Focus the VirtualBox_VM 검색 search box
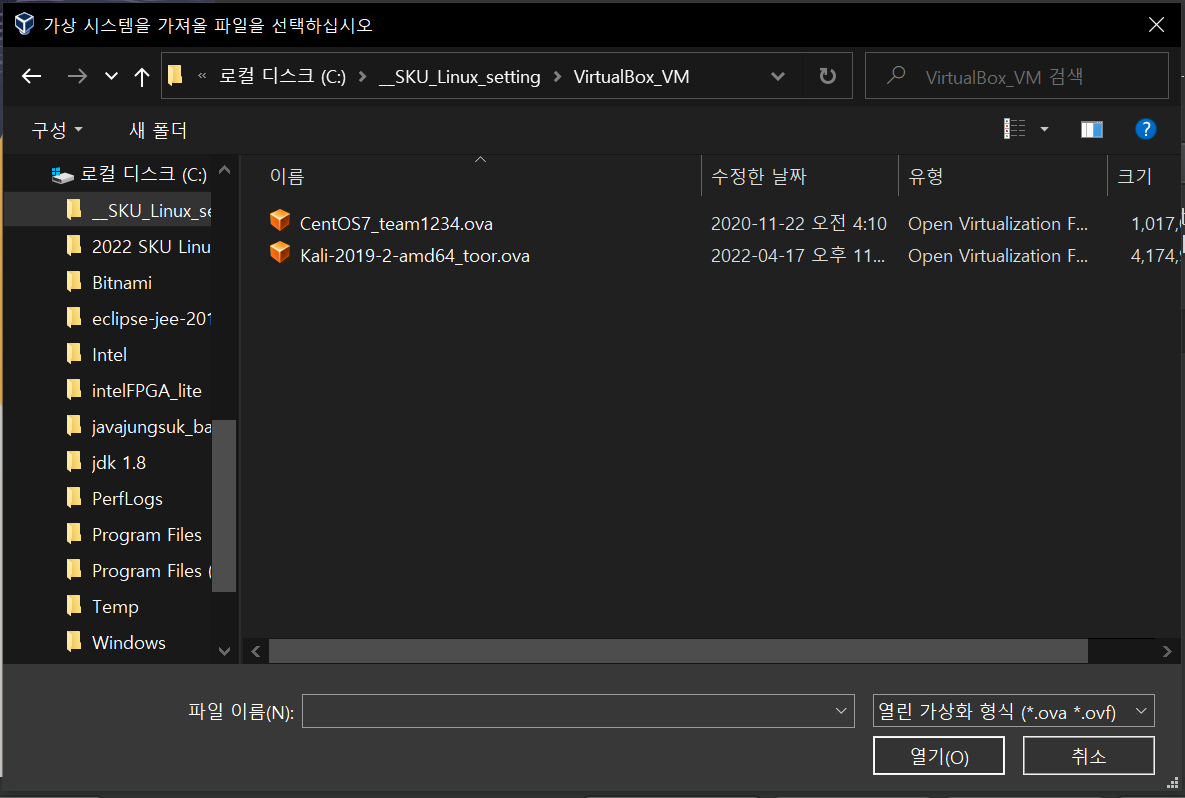Screen dimensions: 1185x798 click(1016, 76)
